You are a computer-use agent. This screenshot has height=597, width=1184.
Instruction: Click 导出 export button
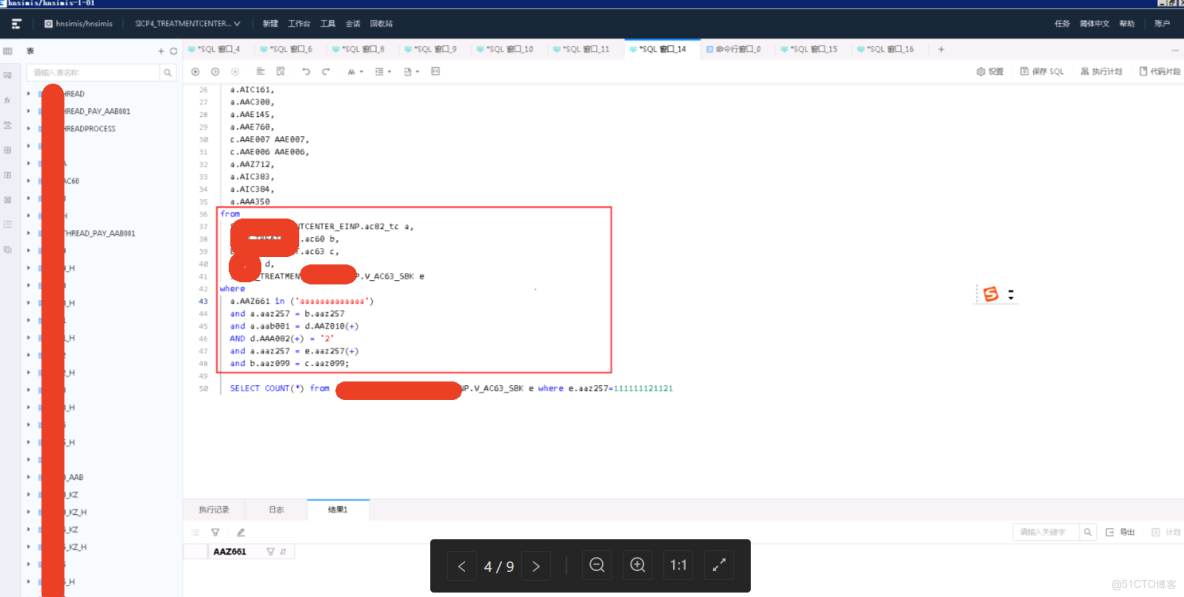click(x=1121, y=532)
